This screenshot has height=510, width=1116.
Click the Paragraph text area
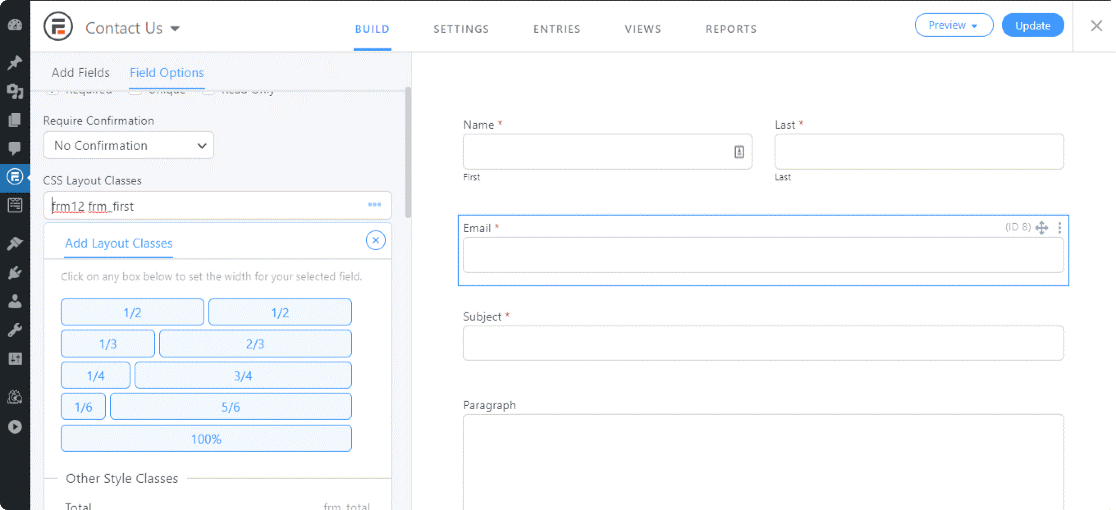pos(763,462)
